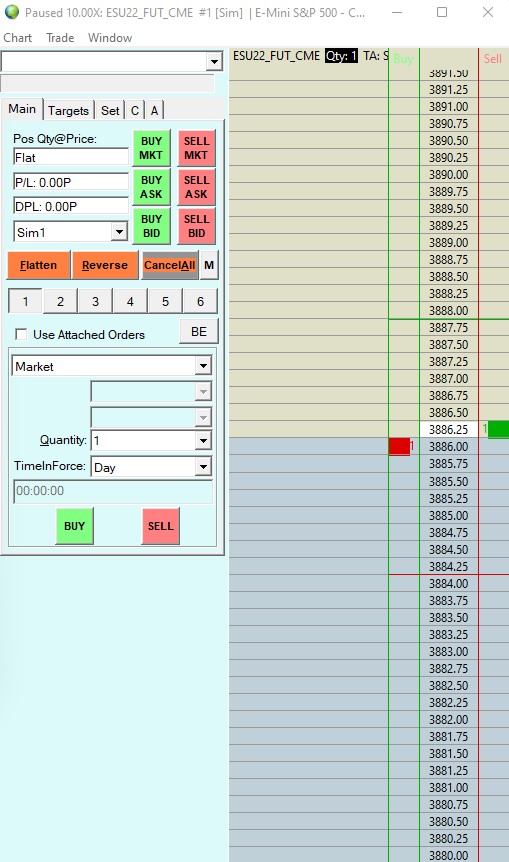
Task: Click the BUY BID button
Action: click(x=151, y=226)
